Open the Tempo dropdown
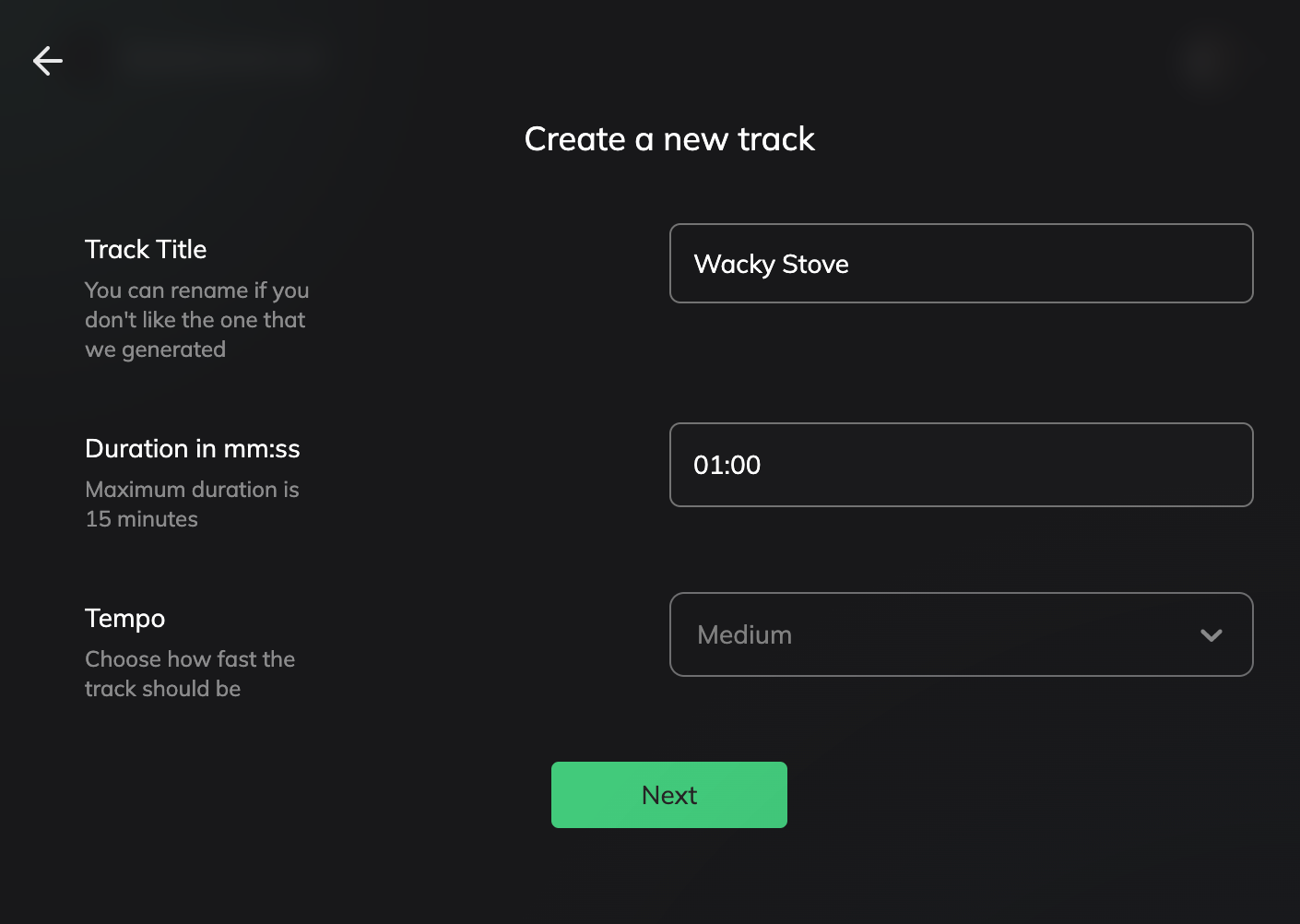The image size is (1300, 924). 961,634
